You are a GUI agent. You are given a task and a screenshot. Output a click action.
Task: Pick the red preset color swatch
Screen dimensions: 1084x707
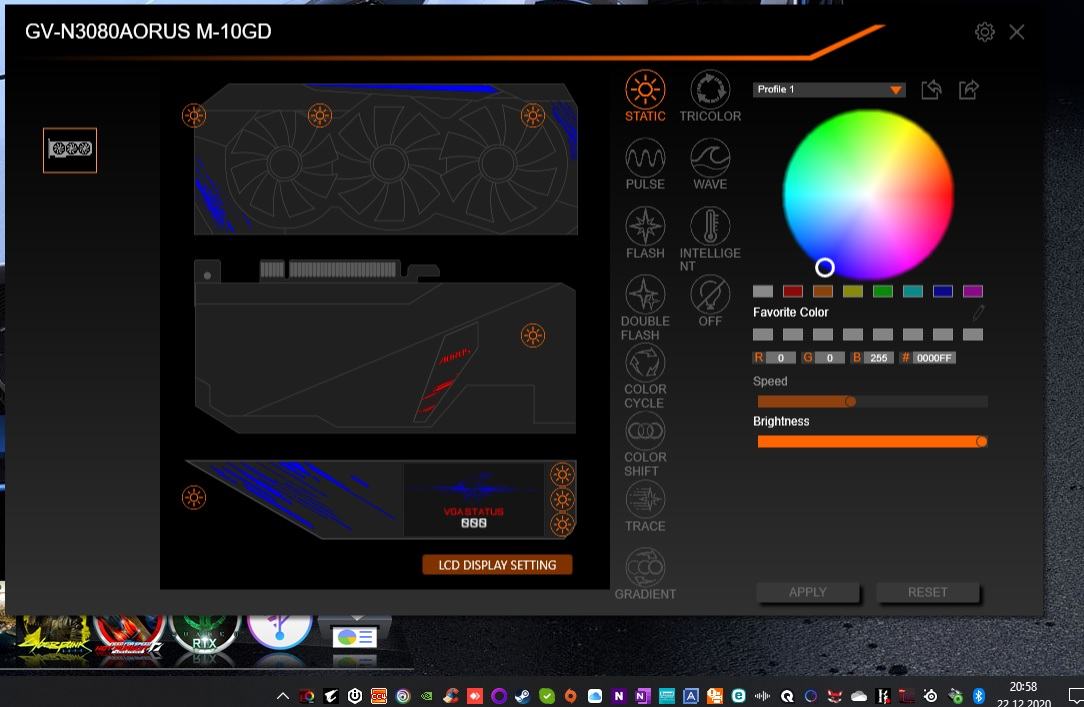click(x=793, y=291)
